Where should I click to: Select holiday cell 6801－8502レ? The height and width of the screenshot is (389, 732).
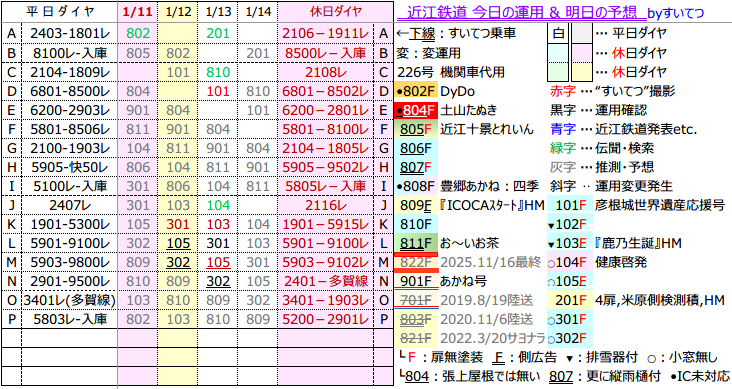click(x=325, y=91)
